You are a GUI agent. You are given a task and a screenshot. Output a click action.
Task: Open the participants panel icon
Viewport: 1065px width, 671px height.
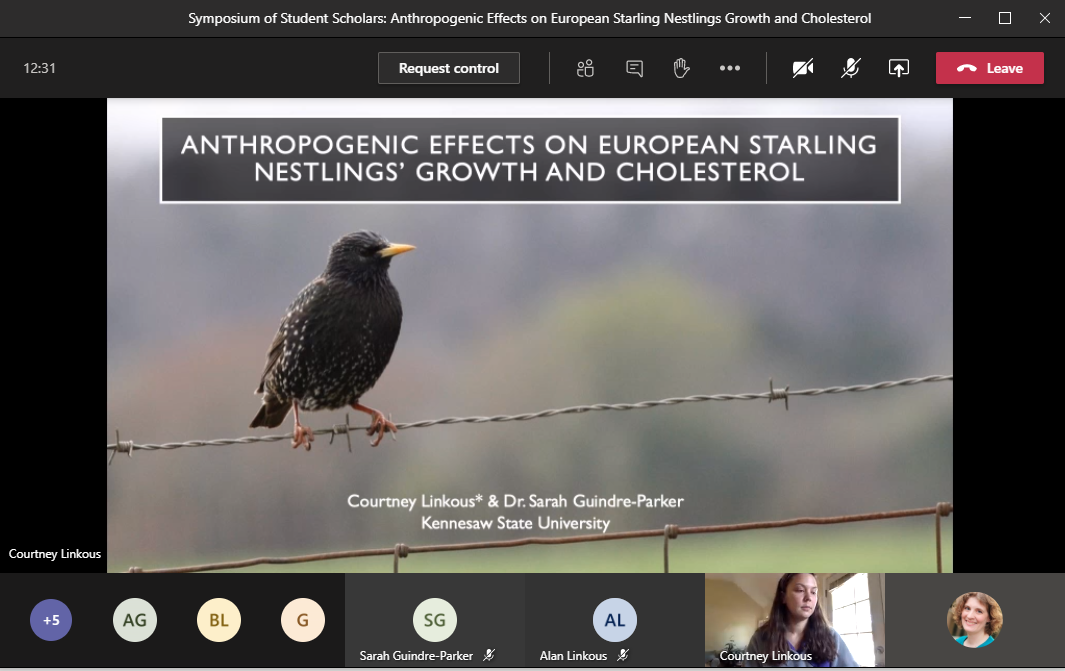coord(586,68)
